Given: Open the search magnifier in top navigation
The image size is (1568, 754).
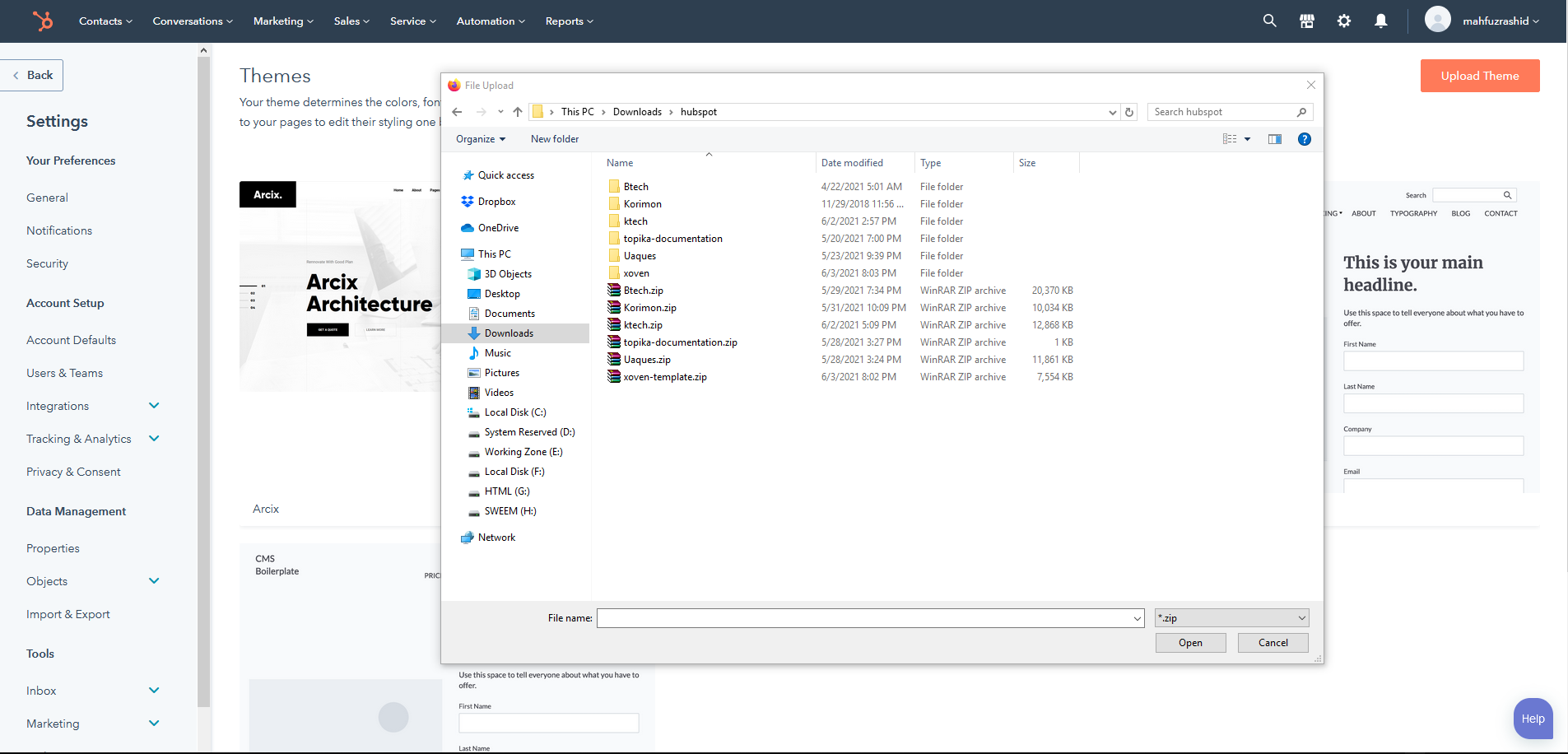Looking at the screenshot, I should tap(1269, 21).
